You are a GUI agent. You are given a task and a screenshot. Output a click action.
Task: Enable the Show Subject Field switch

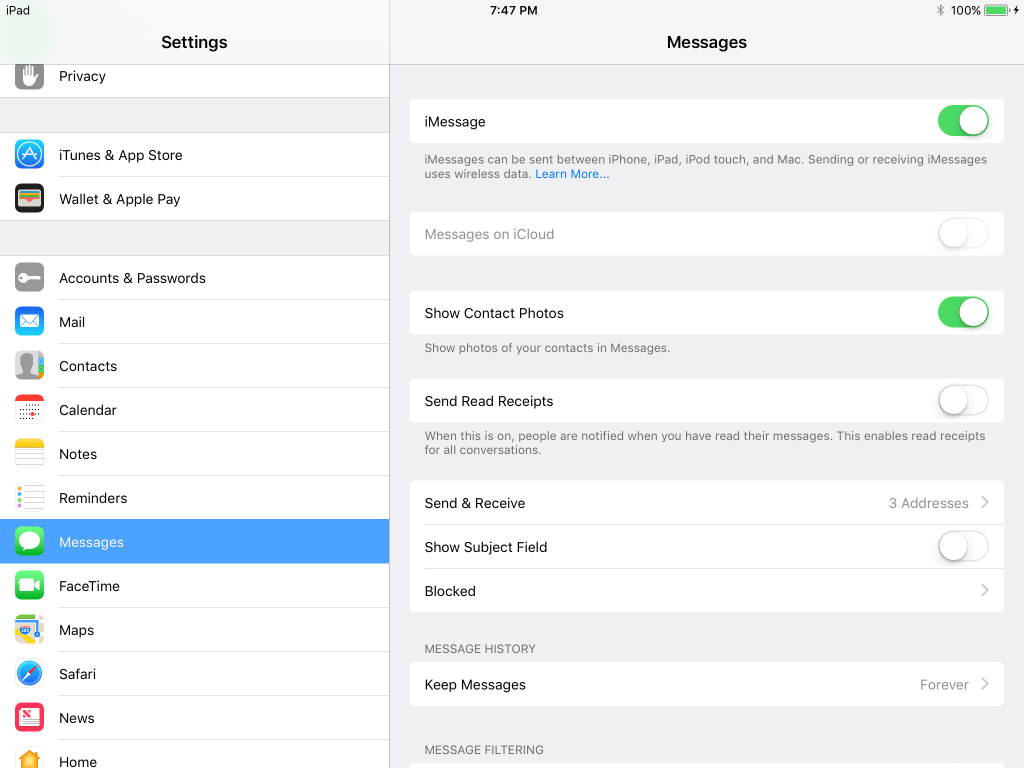[963, 546]
